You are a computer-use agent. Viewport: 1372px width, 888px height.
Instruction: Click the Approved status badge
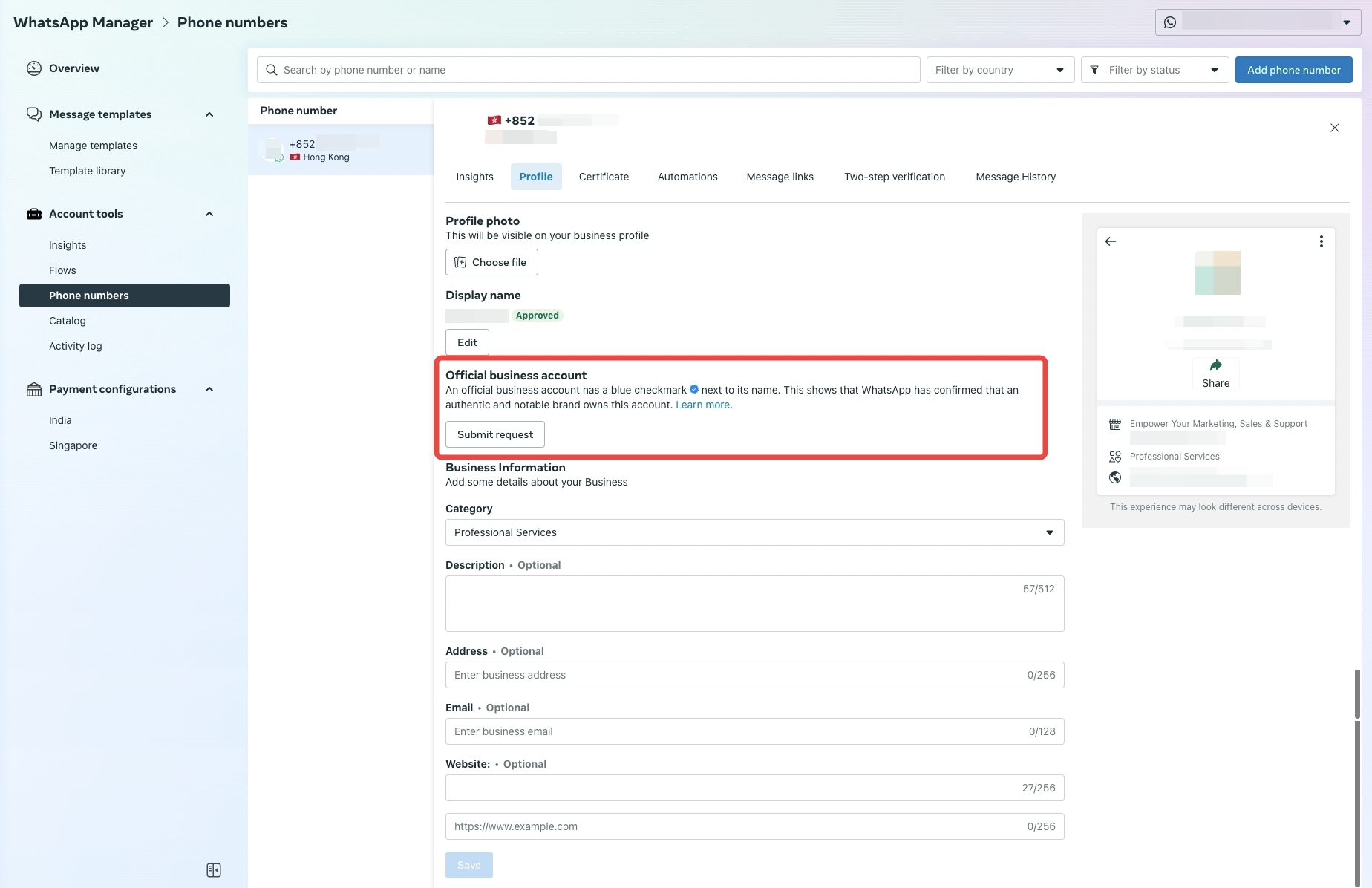[537, 316]
